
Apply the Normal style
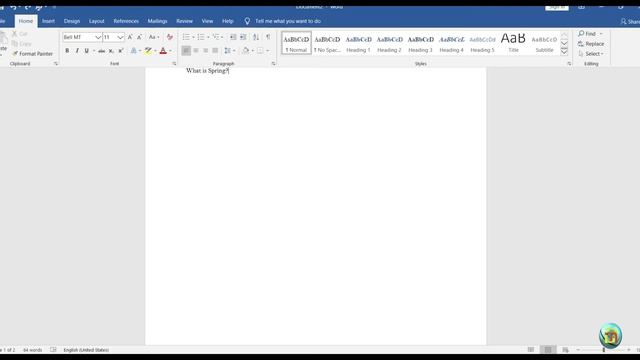(x=296, y=43)
